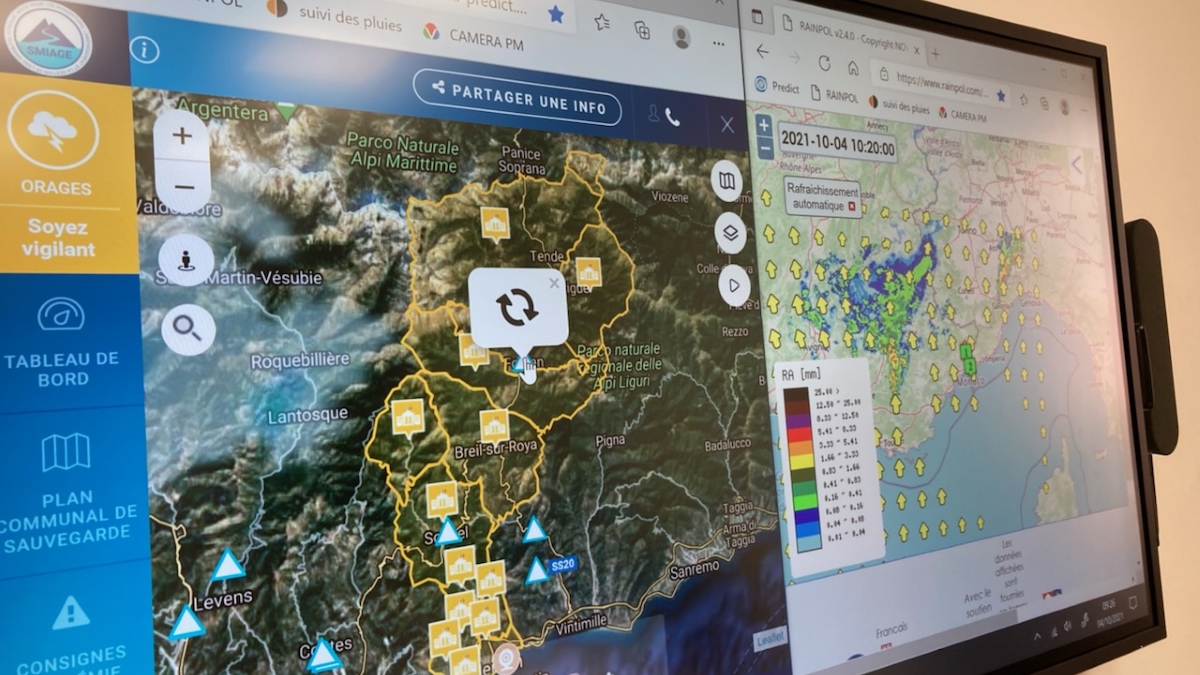
Task: Open the taskbar volume control
Action: click(x=1067, y=625)
